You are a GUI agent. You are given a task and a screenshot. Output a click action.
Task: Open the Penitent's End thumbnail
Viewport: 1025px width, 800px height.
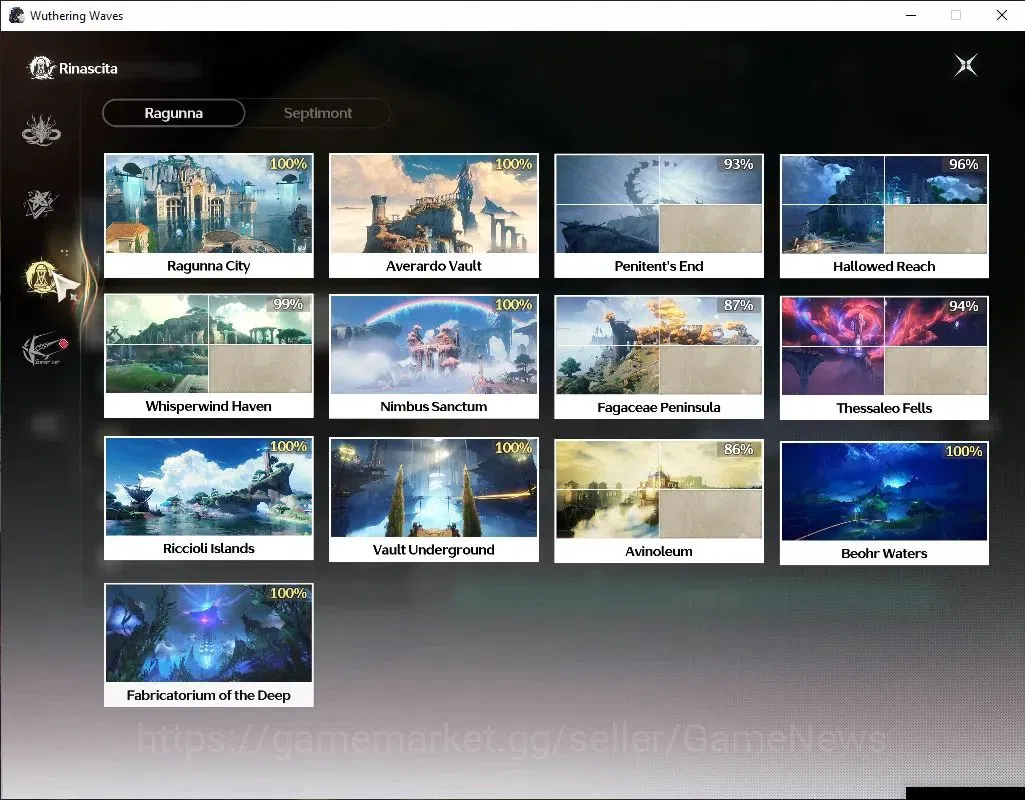pos(659,216)
